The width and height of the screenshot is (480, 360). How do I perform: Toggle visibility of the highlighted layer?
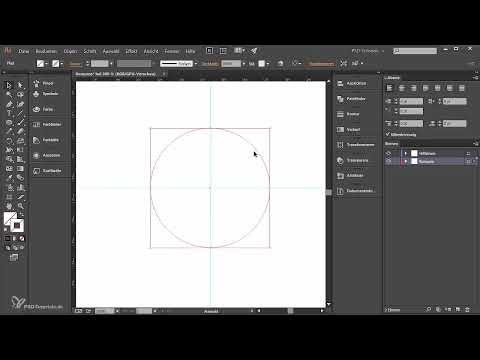(389, 161)
